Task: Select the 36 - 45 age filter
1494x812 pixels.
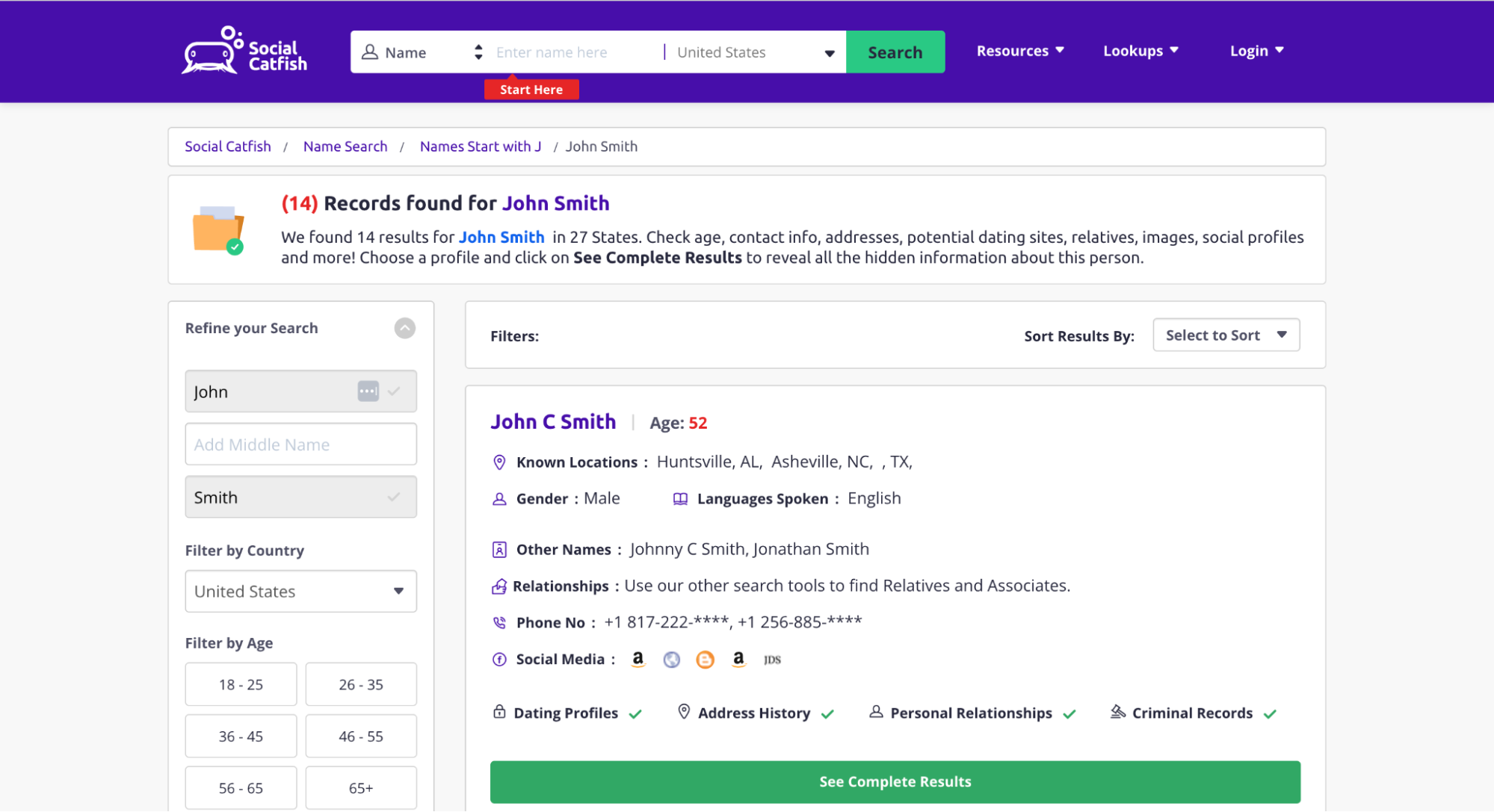Action: [241, 737]
